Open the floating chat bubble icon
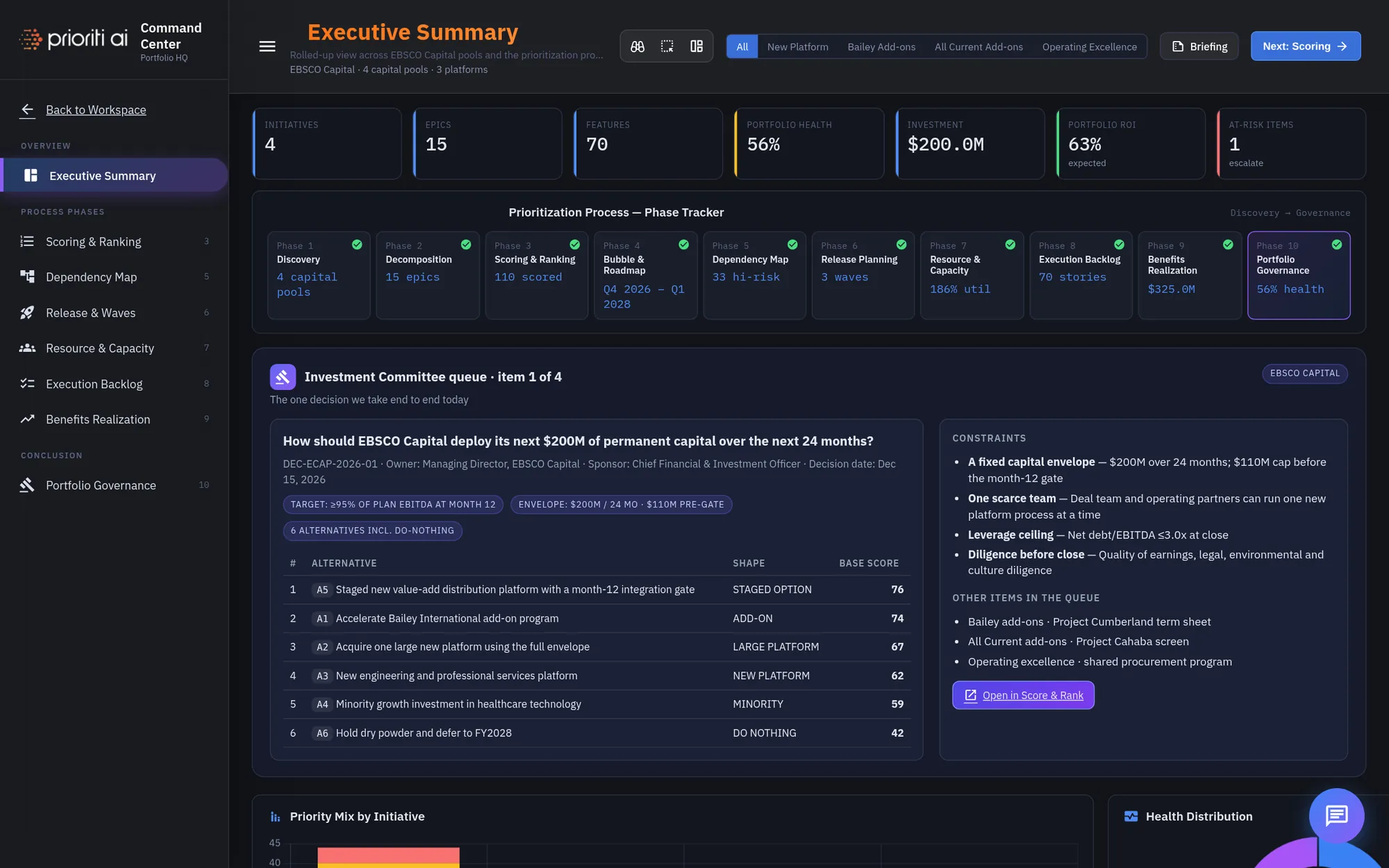Image resolution: width=1389 pixels, height=868 pixels. pos(1336,815)
